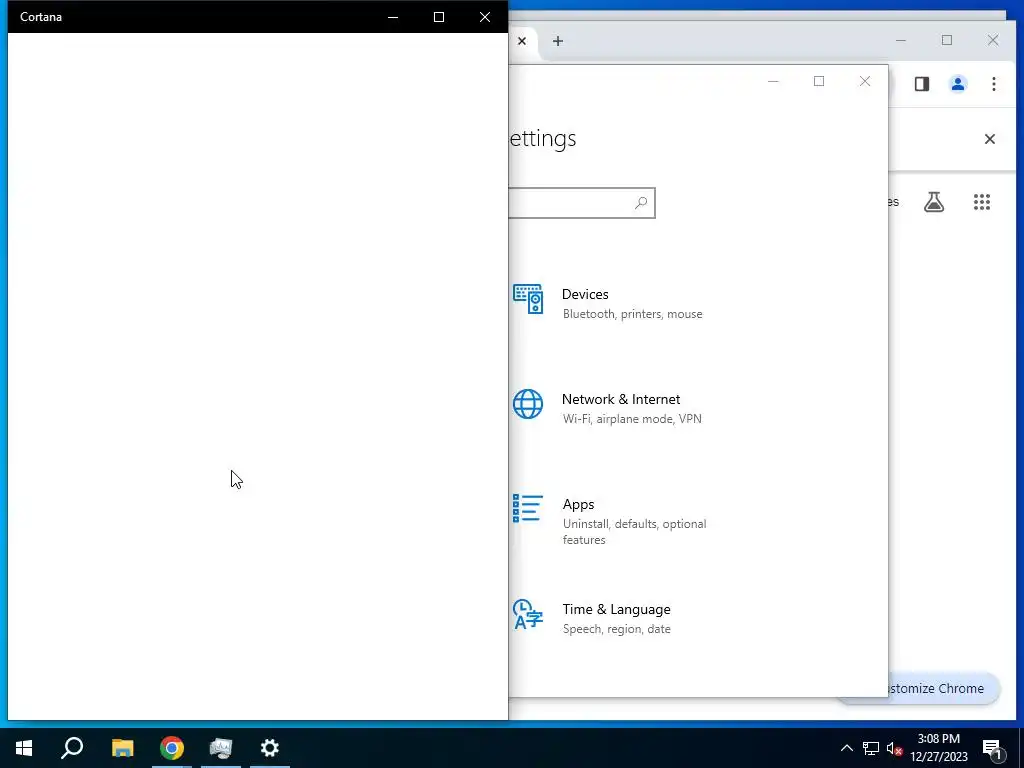Close the Cortana window

coord(485,17)
